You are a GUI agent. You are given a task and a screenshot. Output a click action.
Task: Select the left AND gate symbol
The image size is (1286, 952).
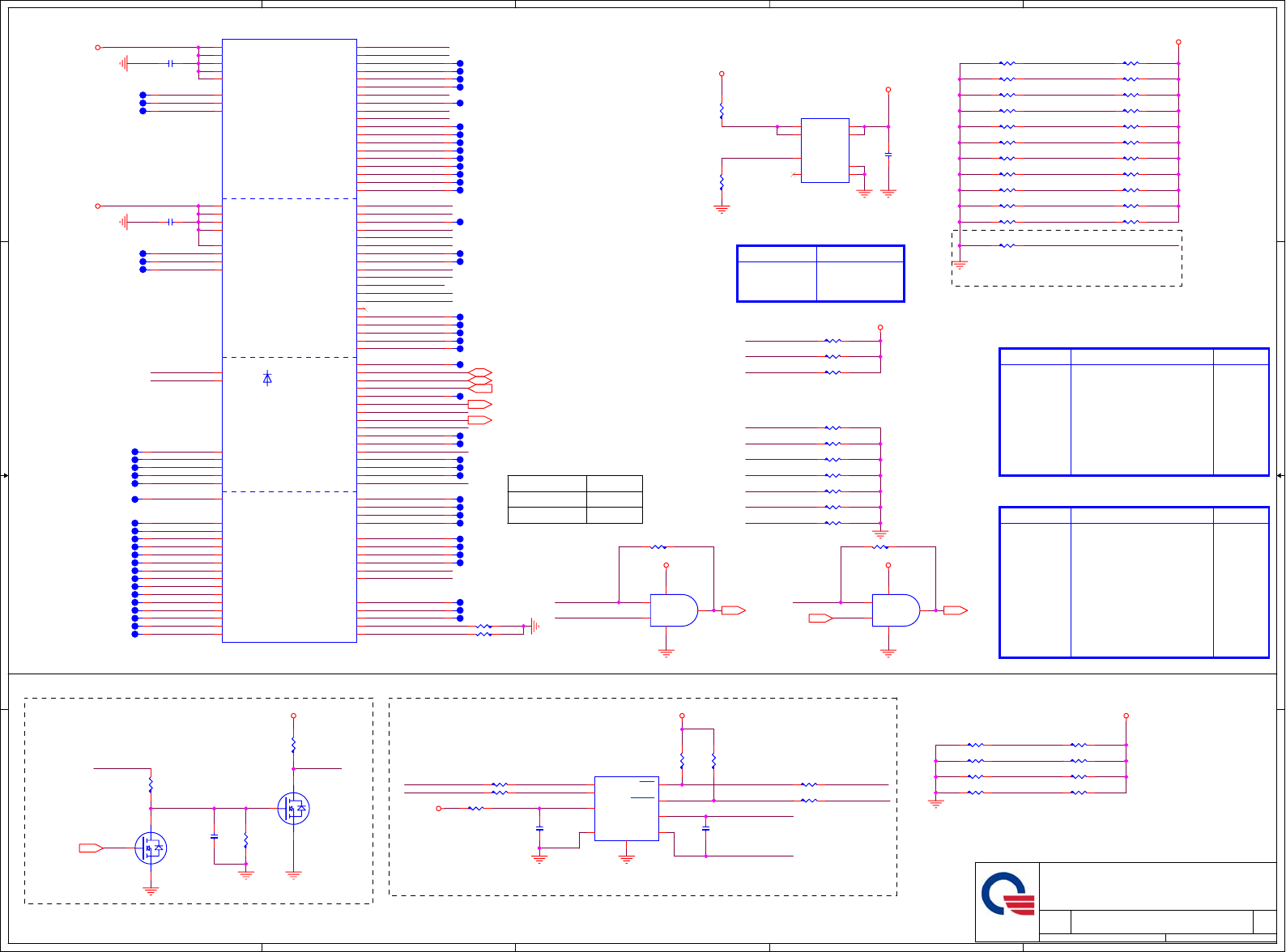tap(674, 610)
